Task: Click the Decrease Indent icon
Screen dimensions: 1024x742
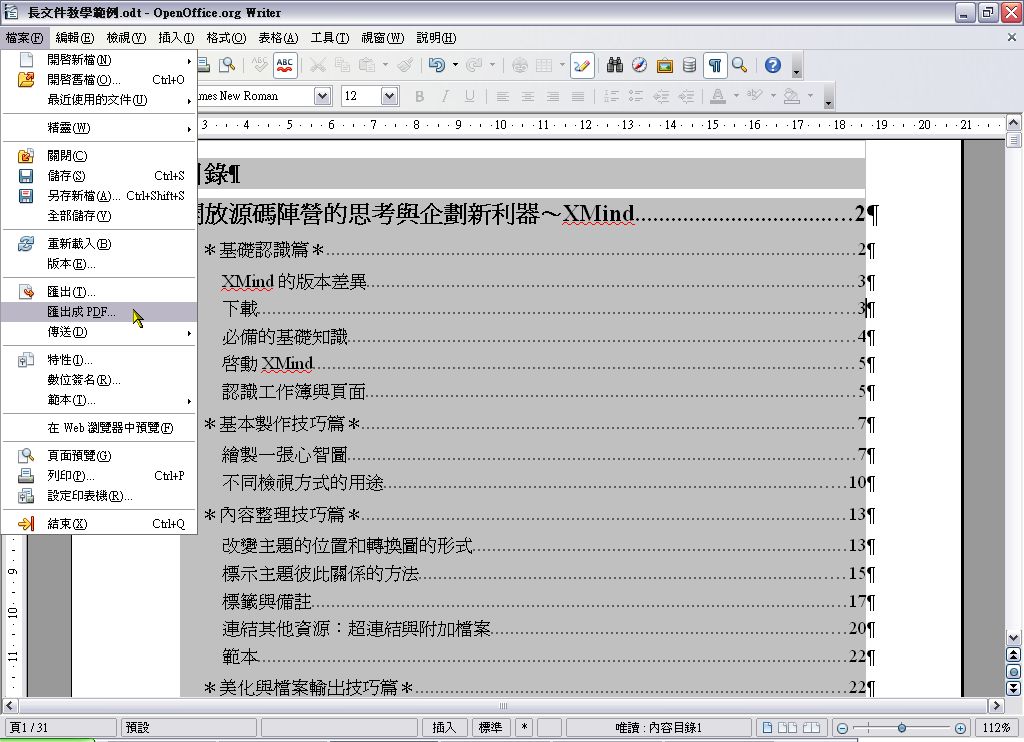Action: click(661, 97)
